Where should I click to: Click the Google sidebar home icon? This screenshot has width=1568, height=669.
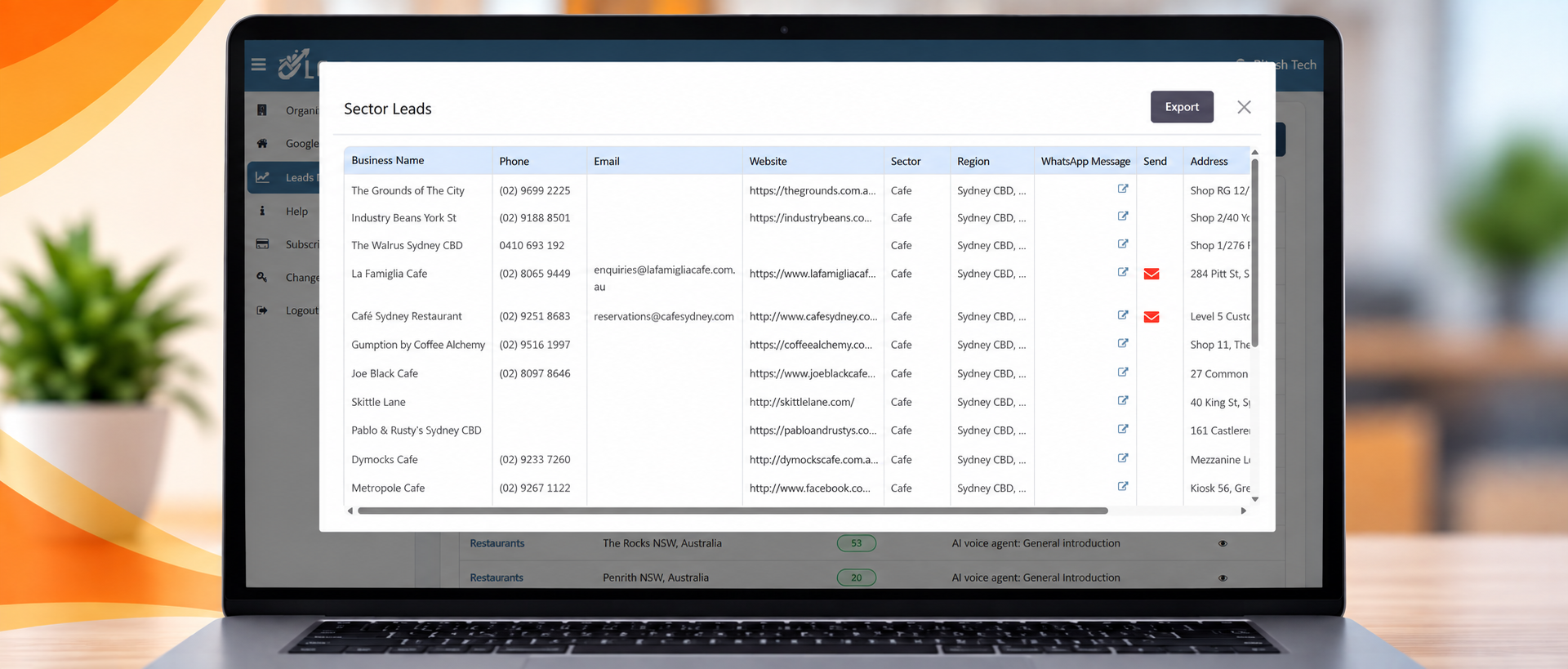pyautogui.click(x=262, y=143)
